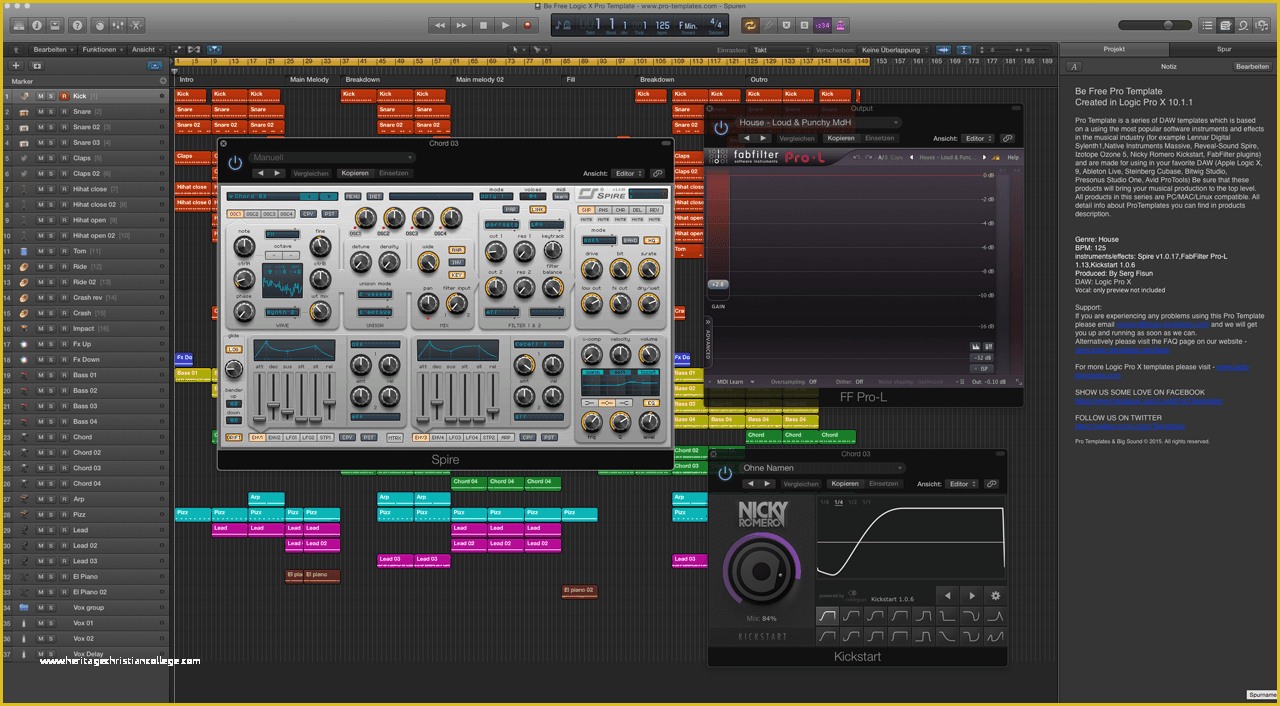Open House - Loud & Punchy MdH preset dropdown

coord(818,122)
